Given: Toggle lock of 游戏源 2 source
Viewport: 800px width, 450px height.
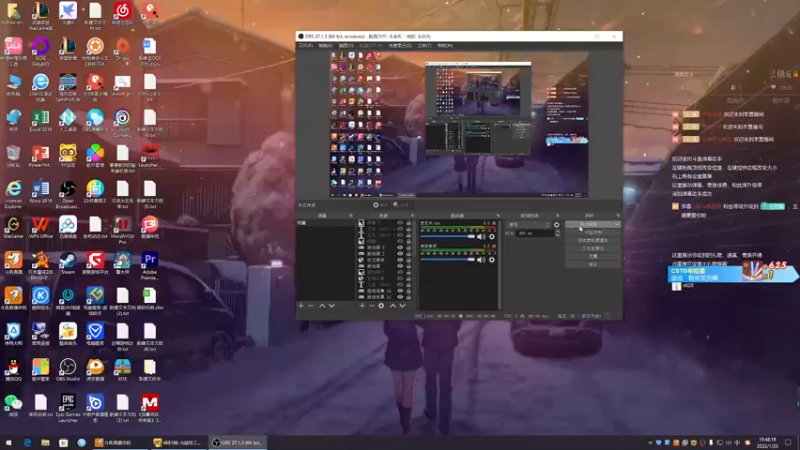Looking at the screenshot, I should (408, 254).
